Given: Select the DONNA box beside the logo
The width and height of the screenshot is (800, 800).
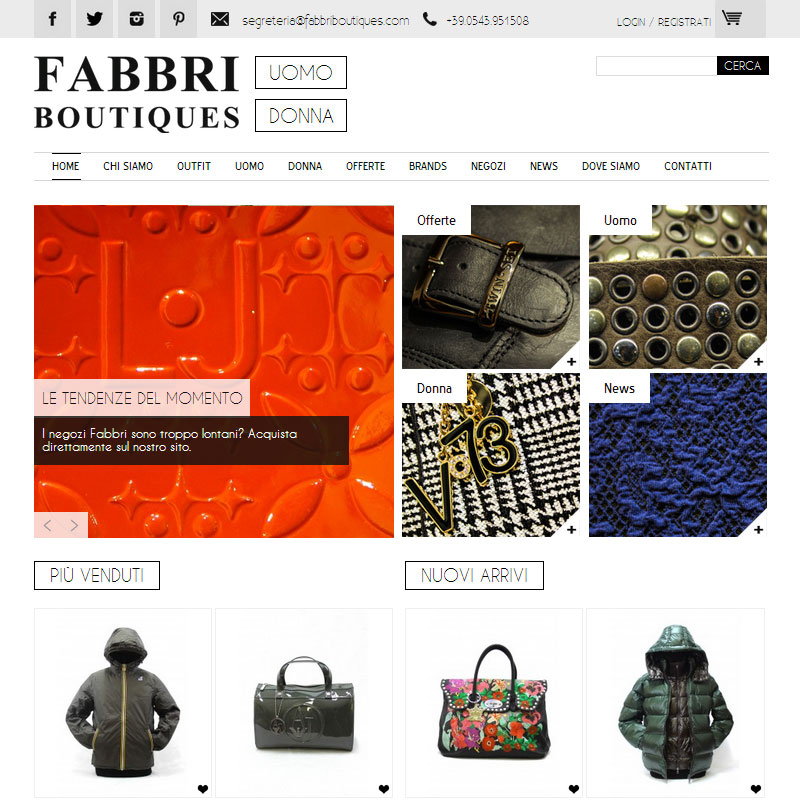Looking at the screenshot, I should 301,115.
